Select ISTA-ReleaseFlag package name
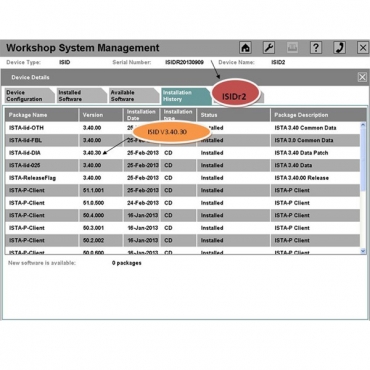Viewport: 370px width, 370px height. click(32, 178)
